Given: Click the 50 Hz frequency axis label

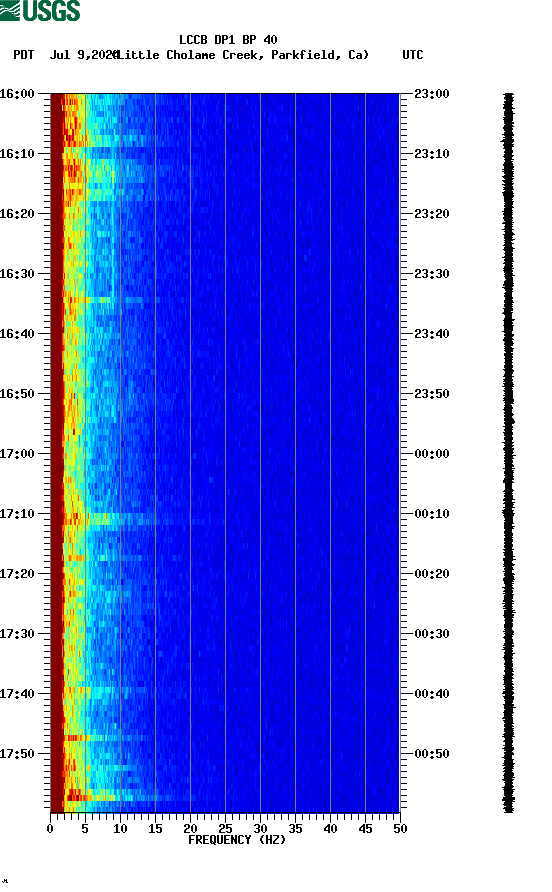Looking at the screenshot, I should pos(401,829).
